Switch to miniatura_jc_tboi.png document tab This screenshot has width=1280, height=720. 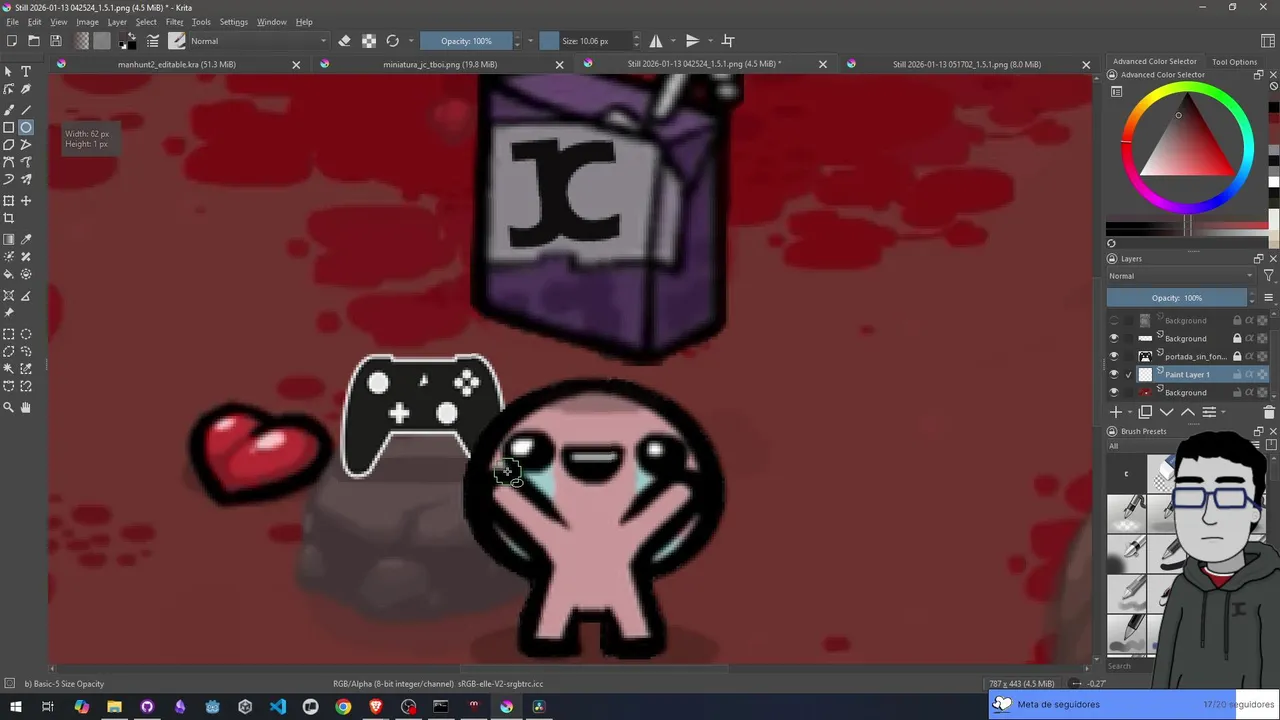440,64
